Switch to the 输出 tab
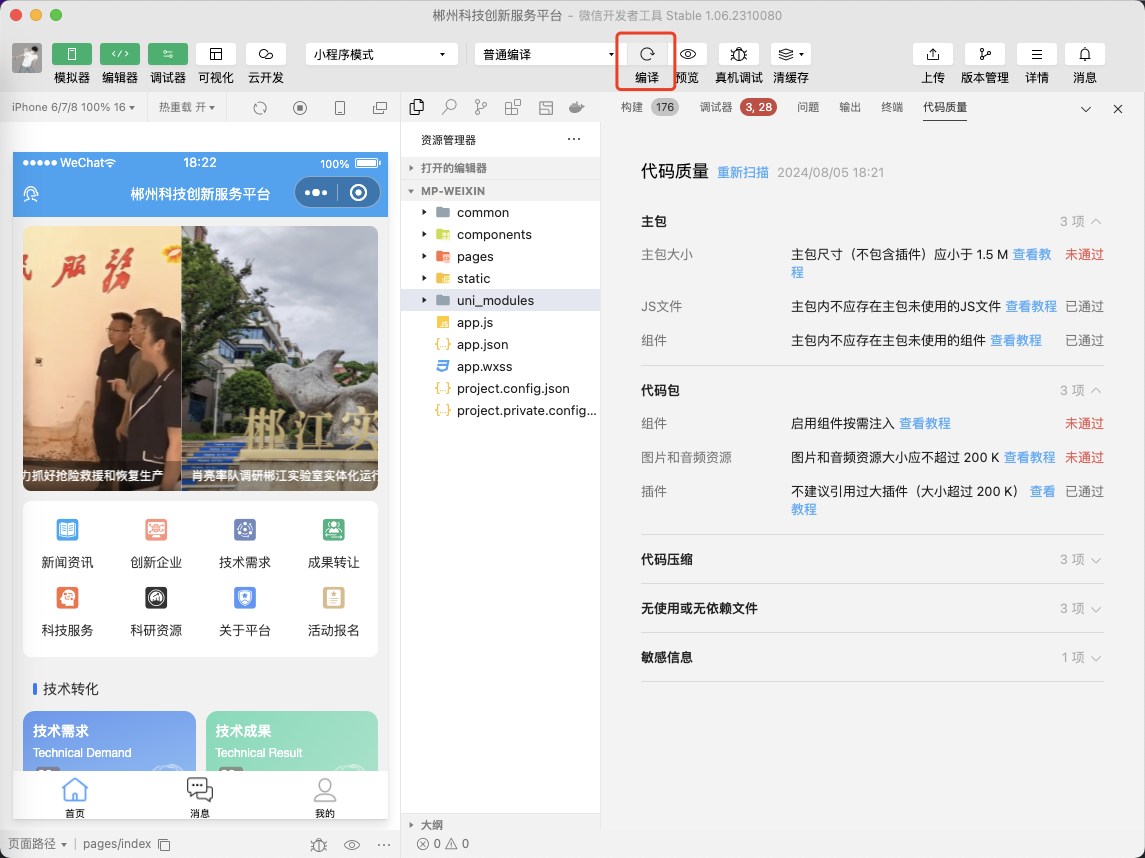 (x=849, y=107)
